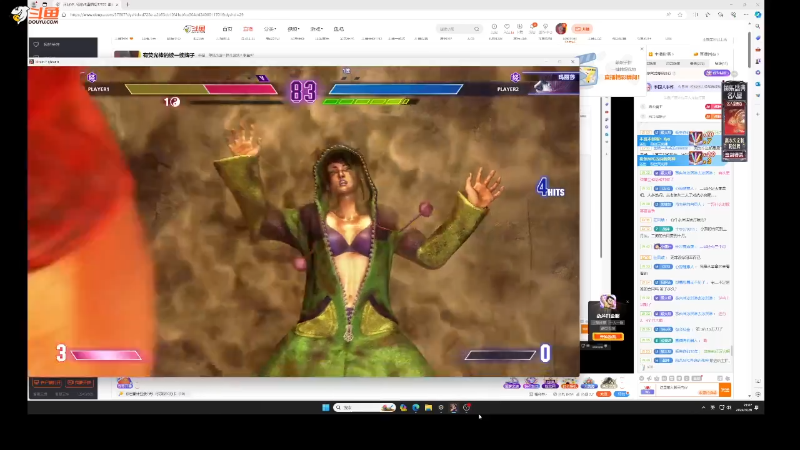Focus the chat message input field
This screenshot has height=450, width=800.
[x=687, y=389]
